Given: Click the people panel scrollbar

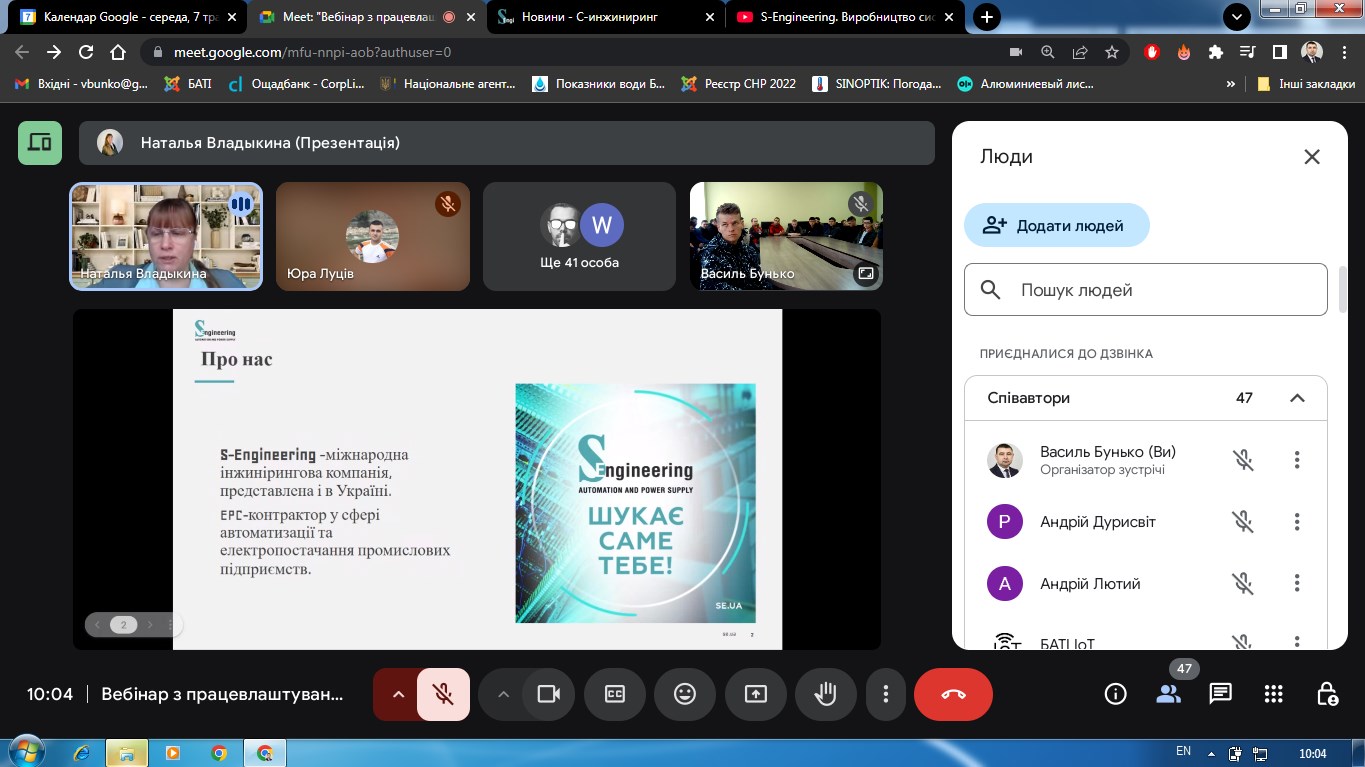Looking at the screenshot, I should (x=1343, y=290).
